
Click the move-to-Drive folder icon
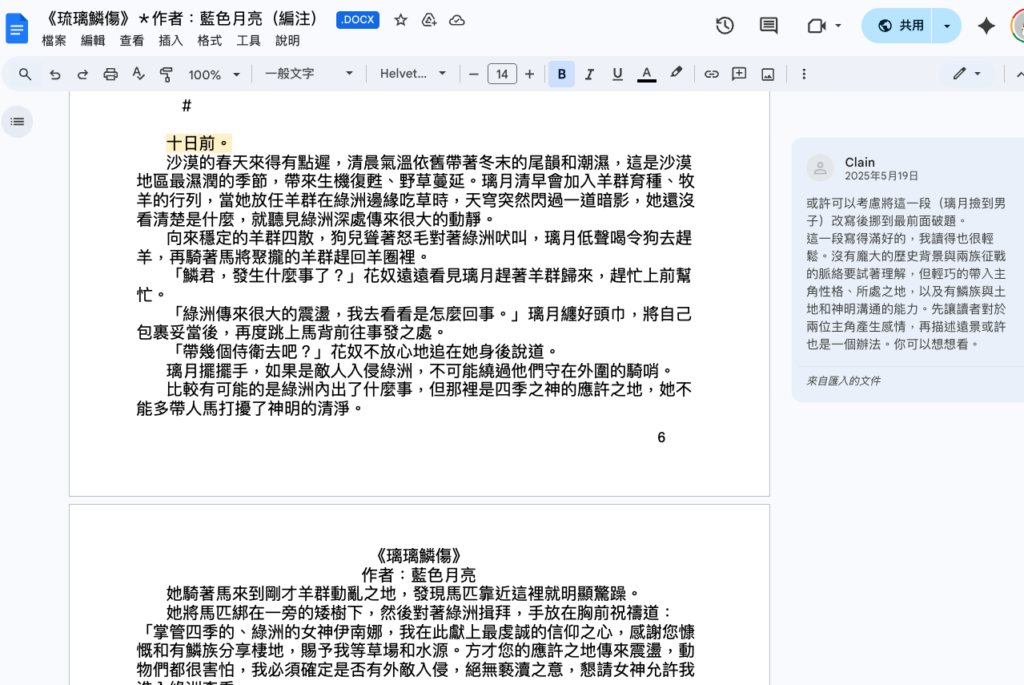tap(429, 20)
